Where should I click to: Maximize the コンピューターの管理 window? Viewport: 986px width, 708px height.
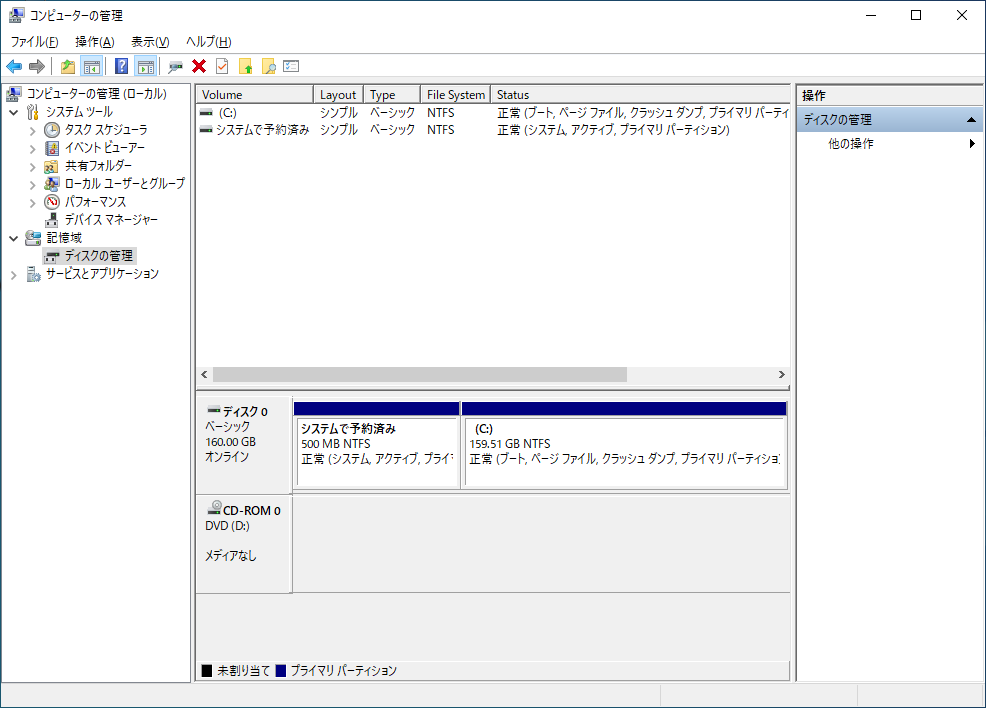click(x=916, y=15)
